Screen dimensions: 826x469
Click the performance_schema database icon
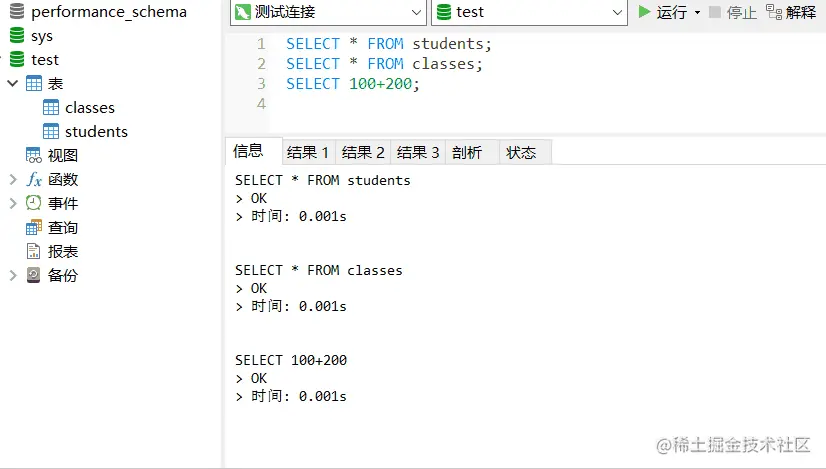tap(17, 11)
